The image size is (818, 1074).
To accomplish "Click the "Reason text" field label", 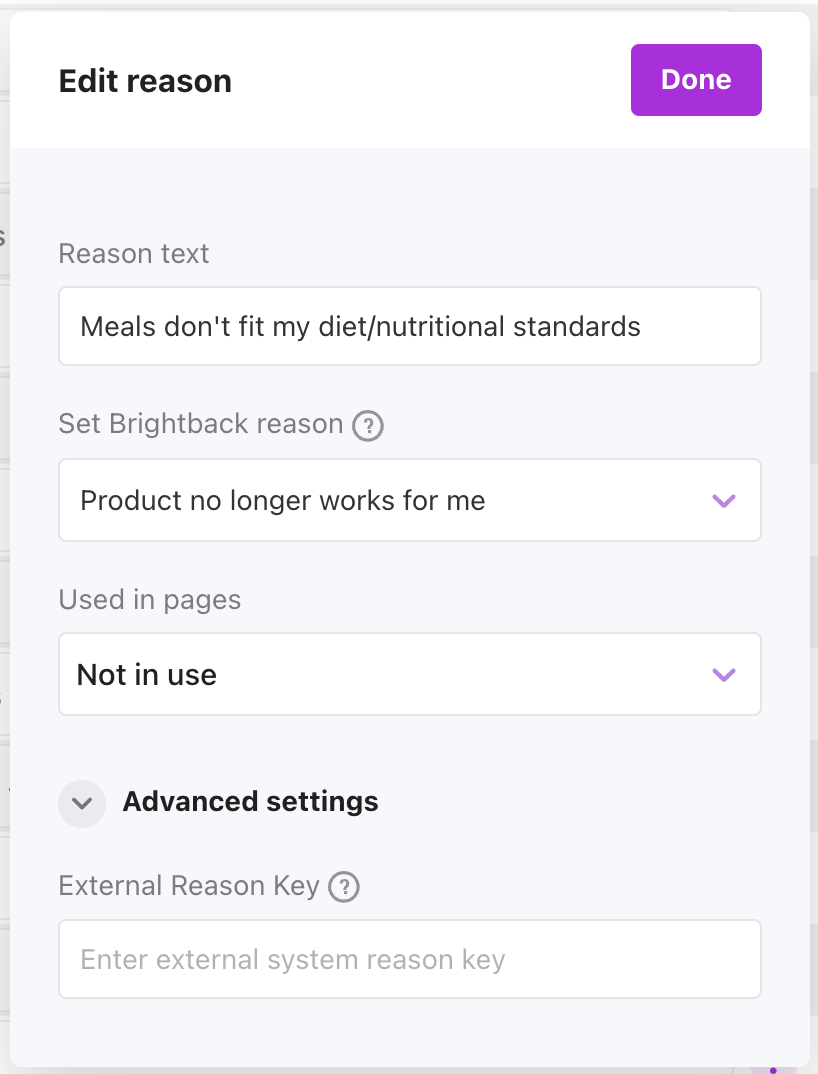I will [x=134, y=254].
